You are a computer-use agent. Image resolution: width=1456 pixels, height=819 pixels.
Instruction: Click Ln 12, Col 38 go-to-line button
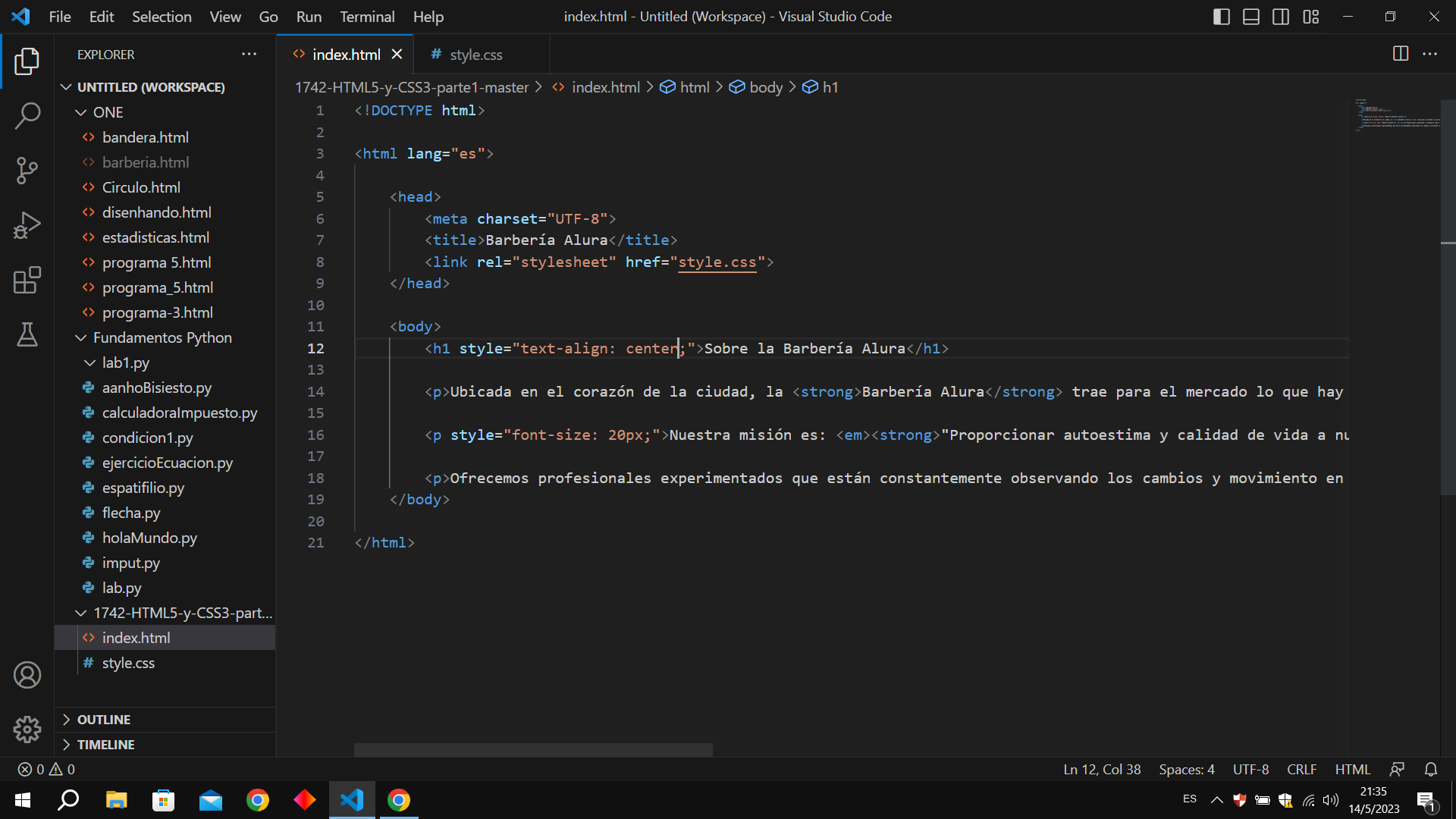click(1102, 769)
